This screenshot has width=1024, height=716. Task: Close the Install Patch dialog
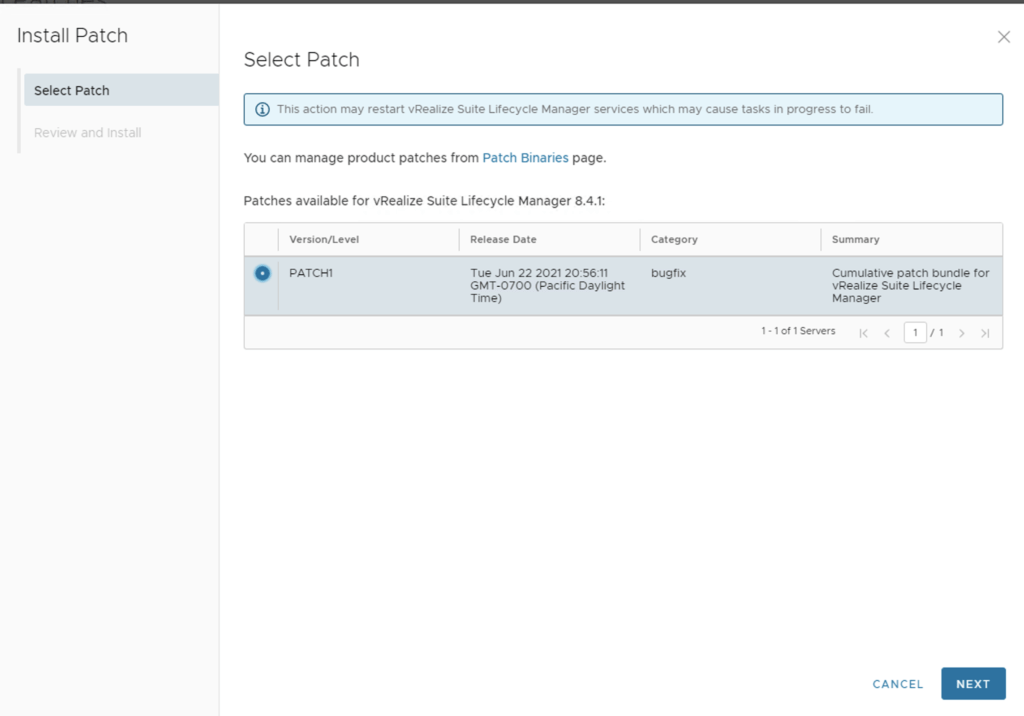(x=1004, y=37)
